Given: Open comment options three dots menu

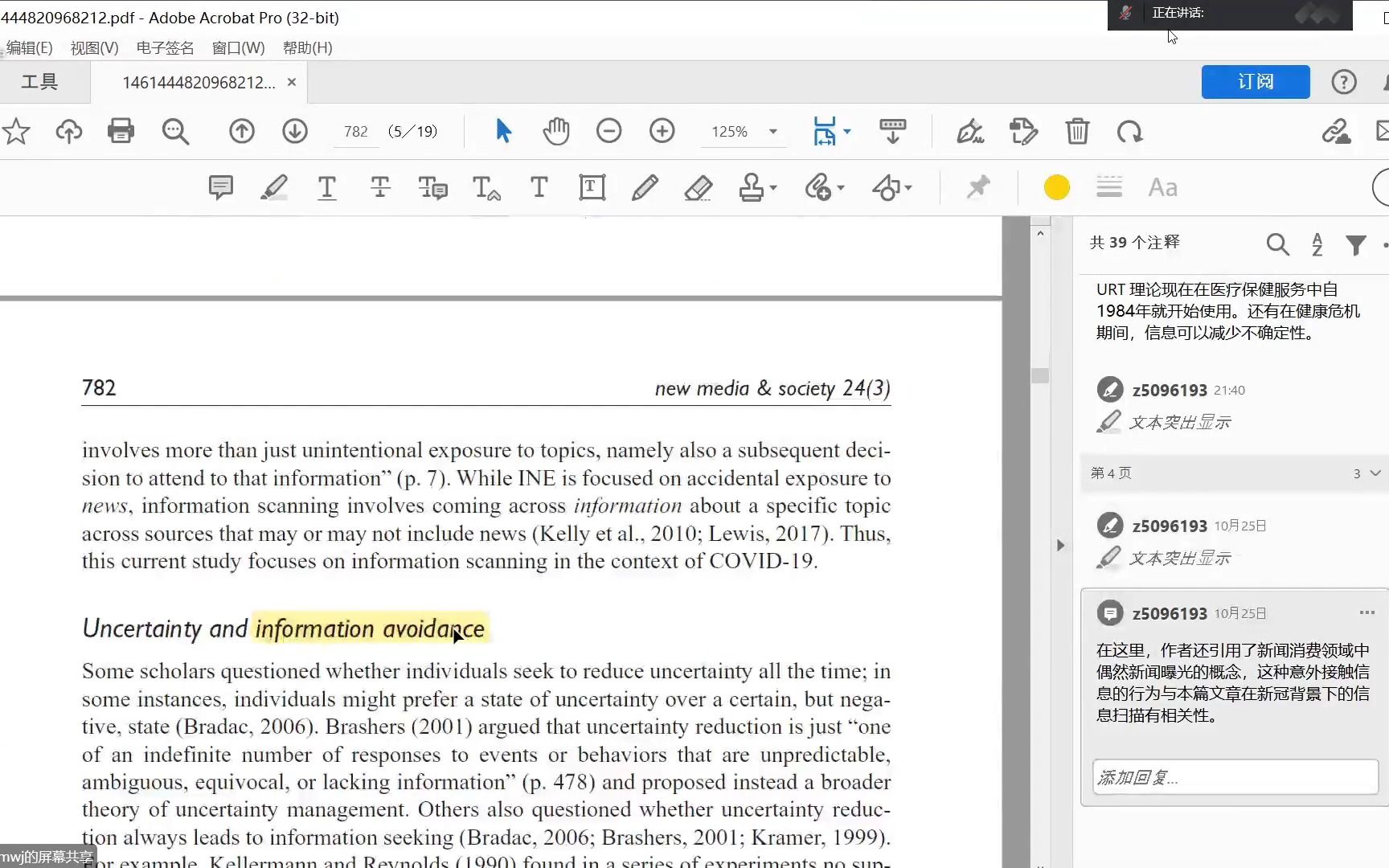Looking at the screenshot, I should pyautogui.click(x=1366, y=612).
